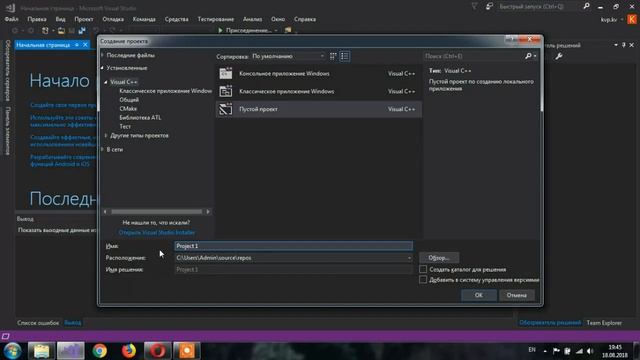
Task: Open the 'Тестирование' menu
Action: 216,19
